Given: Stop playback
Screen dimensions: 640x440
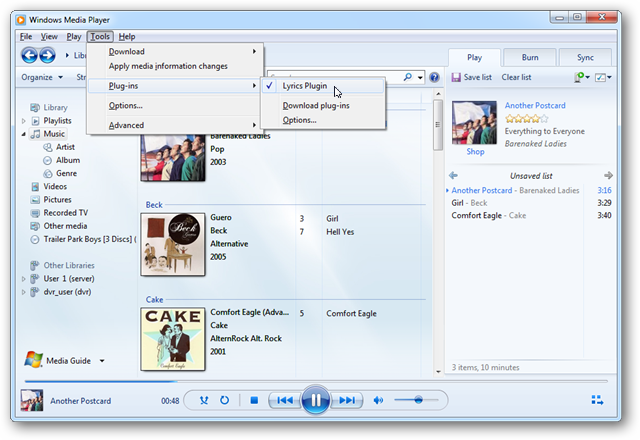Looking at the screenshot, I should coord(254,400).
